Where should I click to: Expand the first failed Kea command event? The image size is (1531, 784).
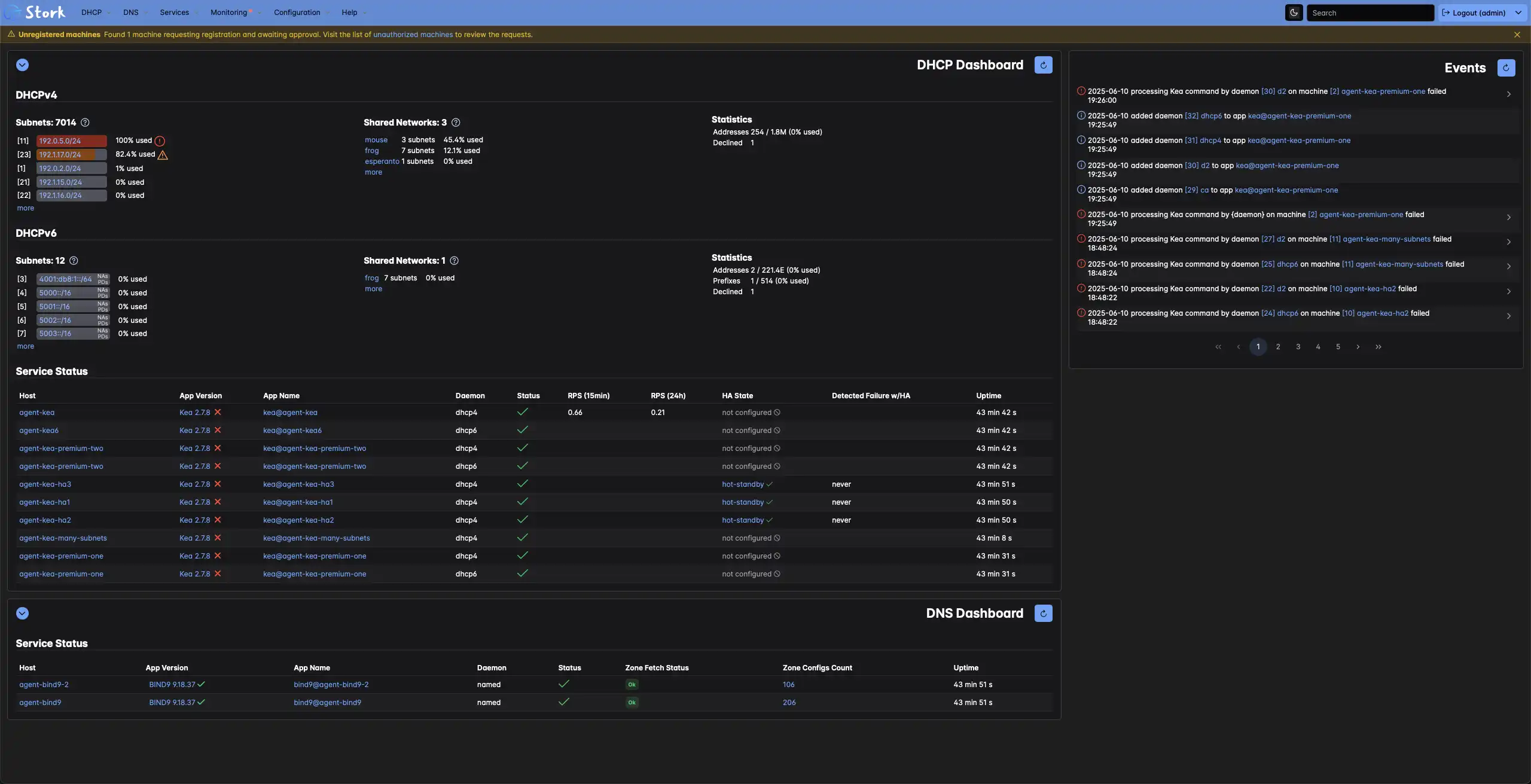[1508, 94]
